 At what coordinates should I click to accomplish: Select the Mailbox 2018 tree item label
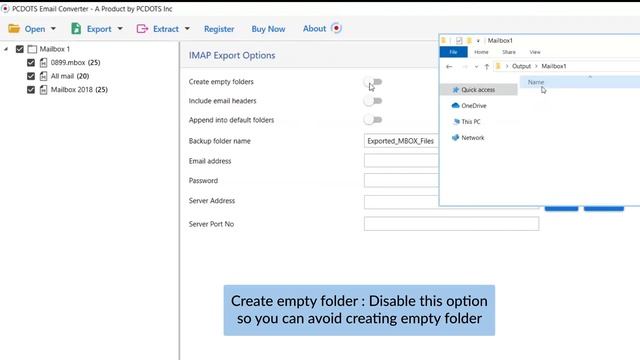(x=79, y=89)
